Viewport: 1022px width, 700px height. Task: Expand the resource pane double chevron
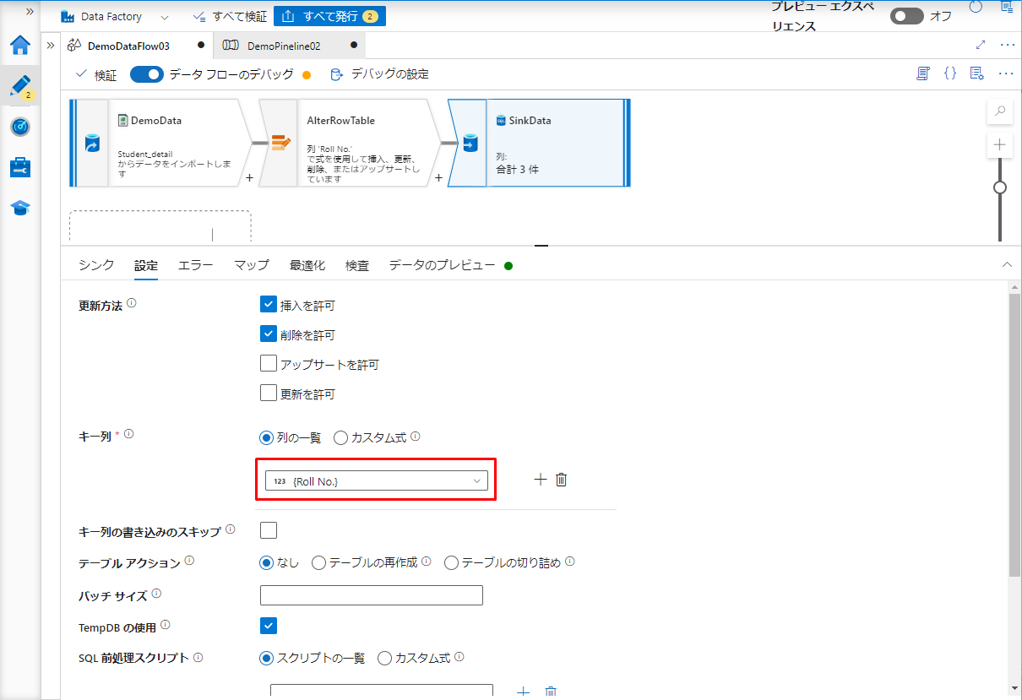click(50, 45)
